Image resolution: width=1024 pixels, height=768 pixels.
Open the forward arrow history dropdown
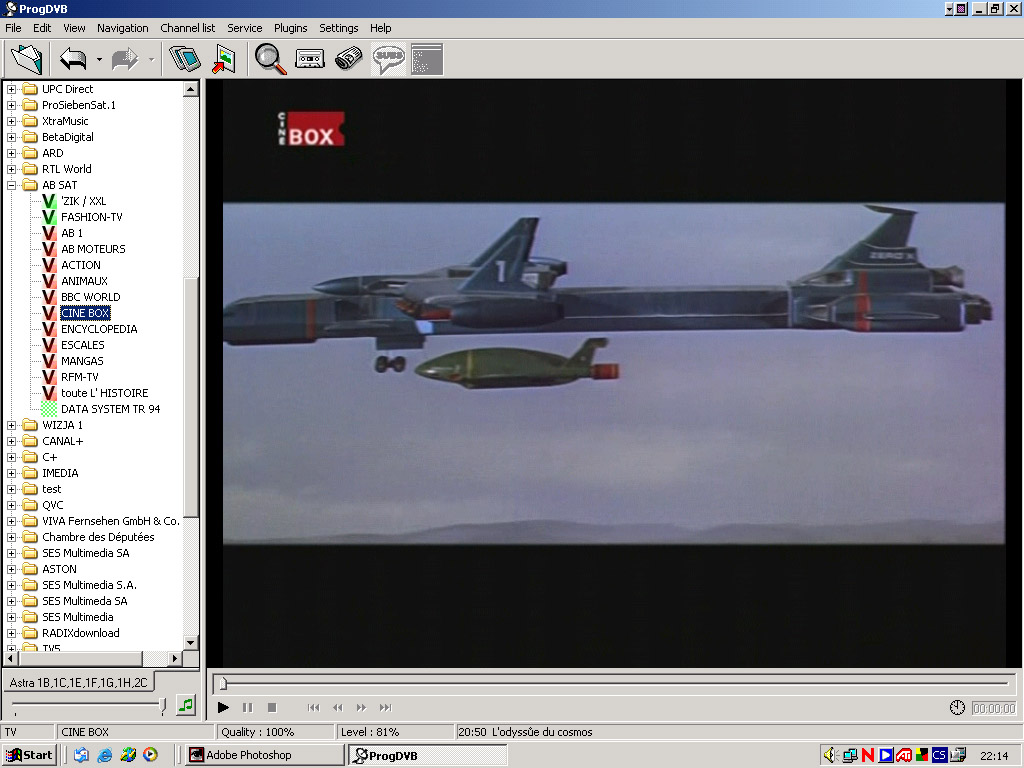[x=151, y=59]
